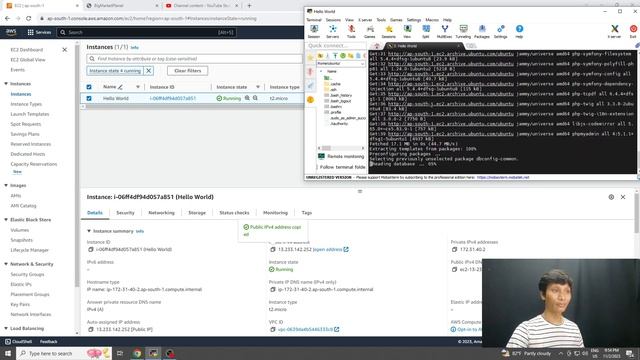Open the Name column sort dropdown

[138, 87]
